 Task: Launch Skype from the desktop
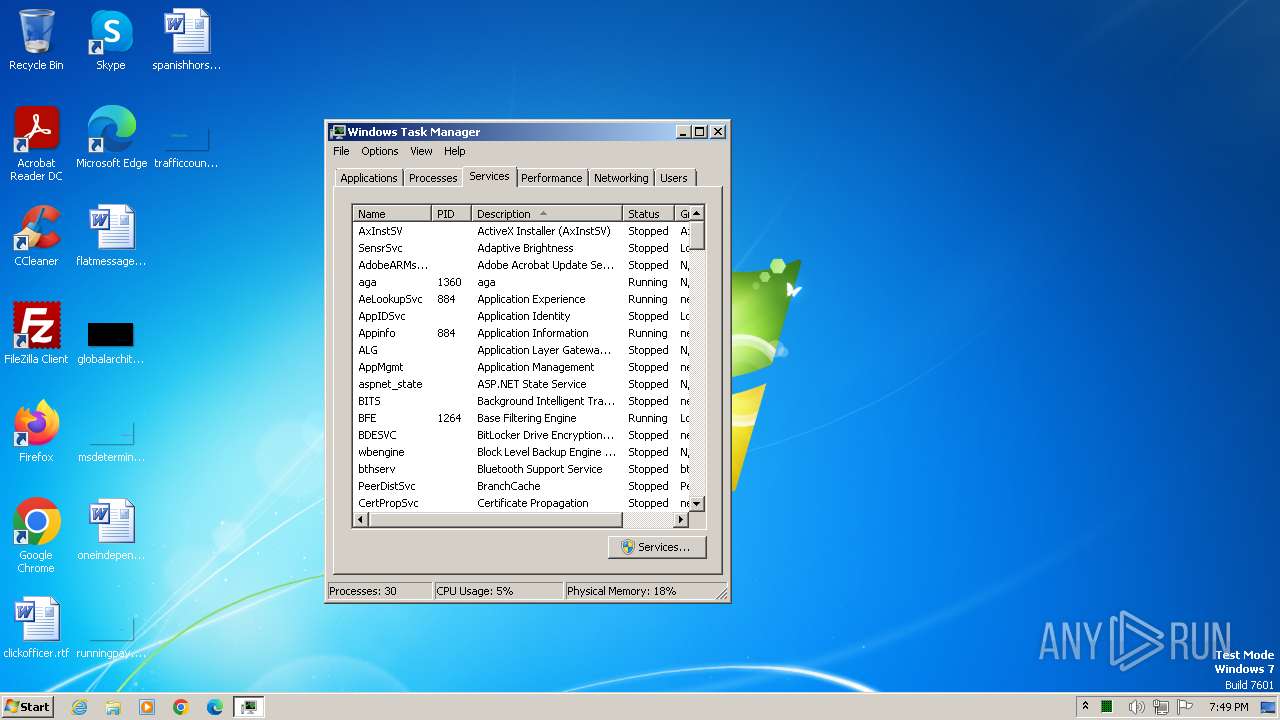point(110,40)
